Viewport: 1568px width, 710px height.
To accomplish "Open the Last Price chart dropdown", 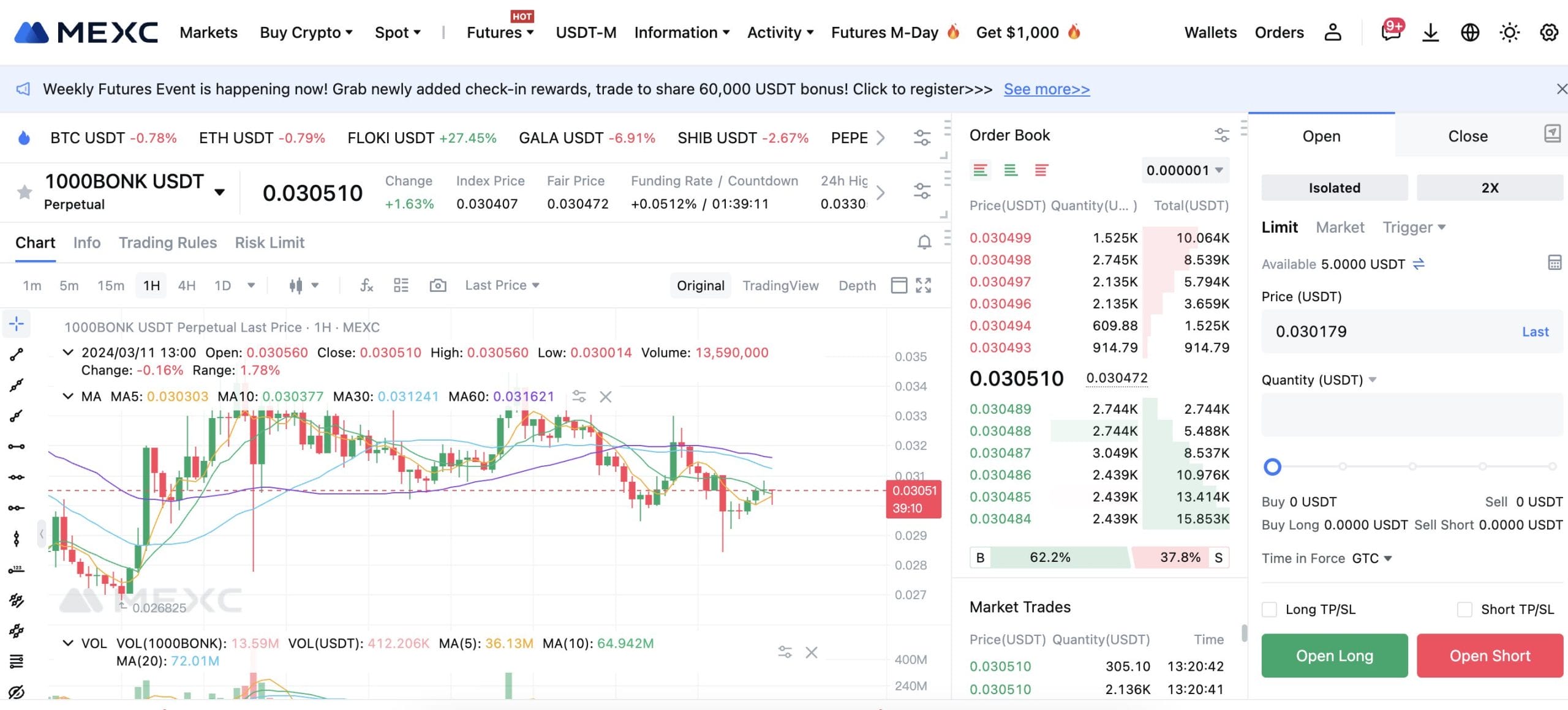I will (502, 285).
